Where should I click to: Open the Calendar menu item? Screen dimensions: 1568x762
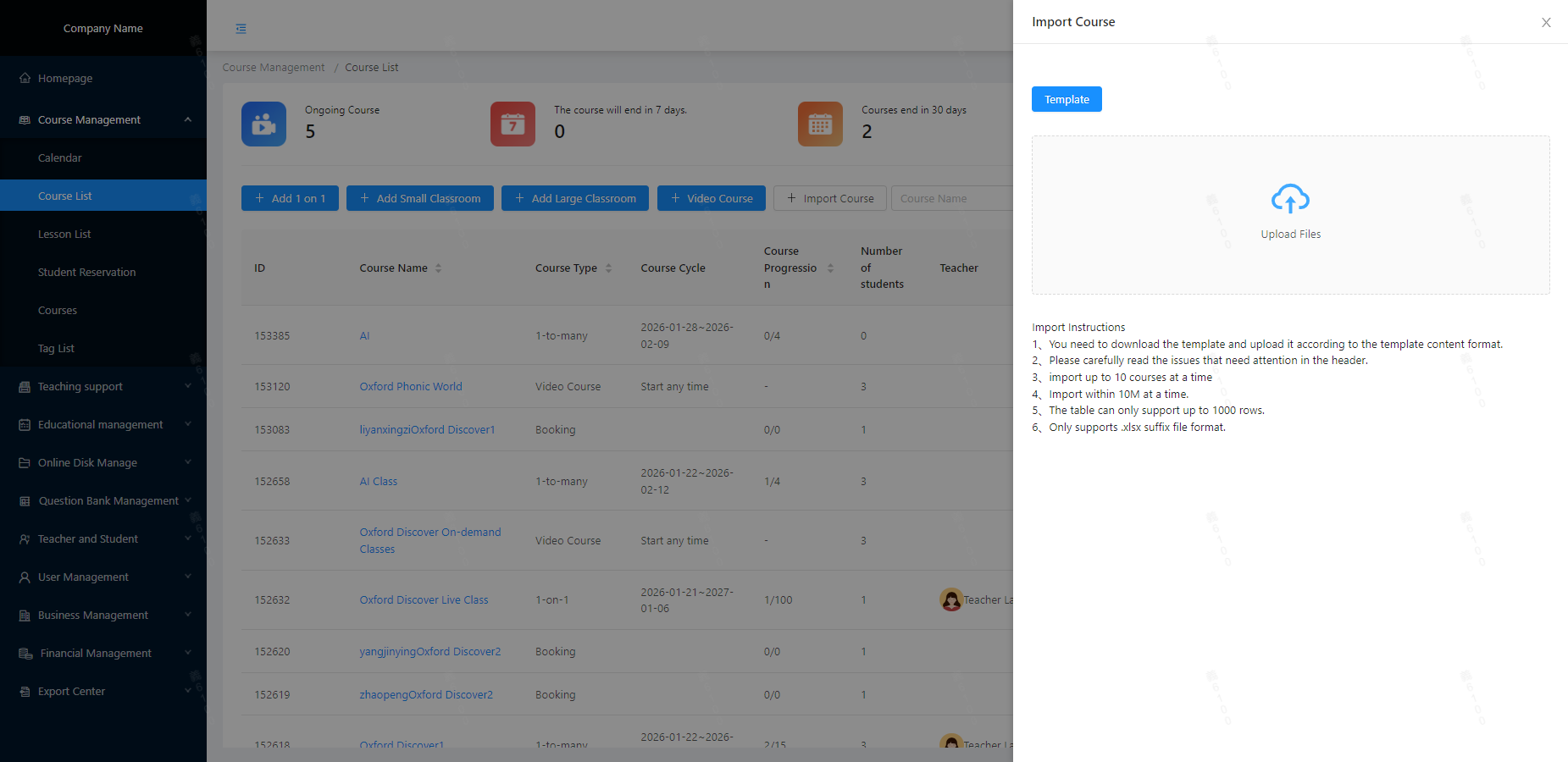pyautogui.click(x=60, y=157)
